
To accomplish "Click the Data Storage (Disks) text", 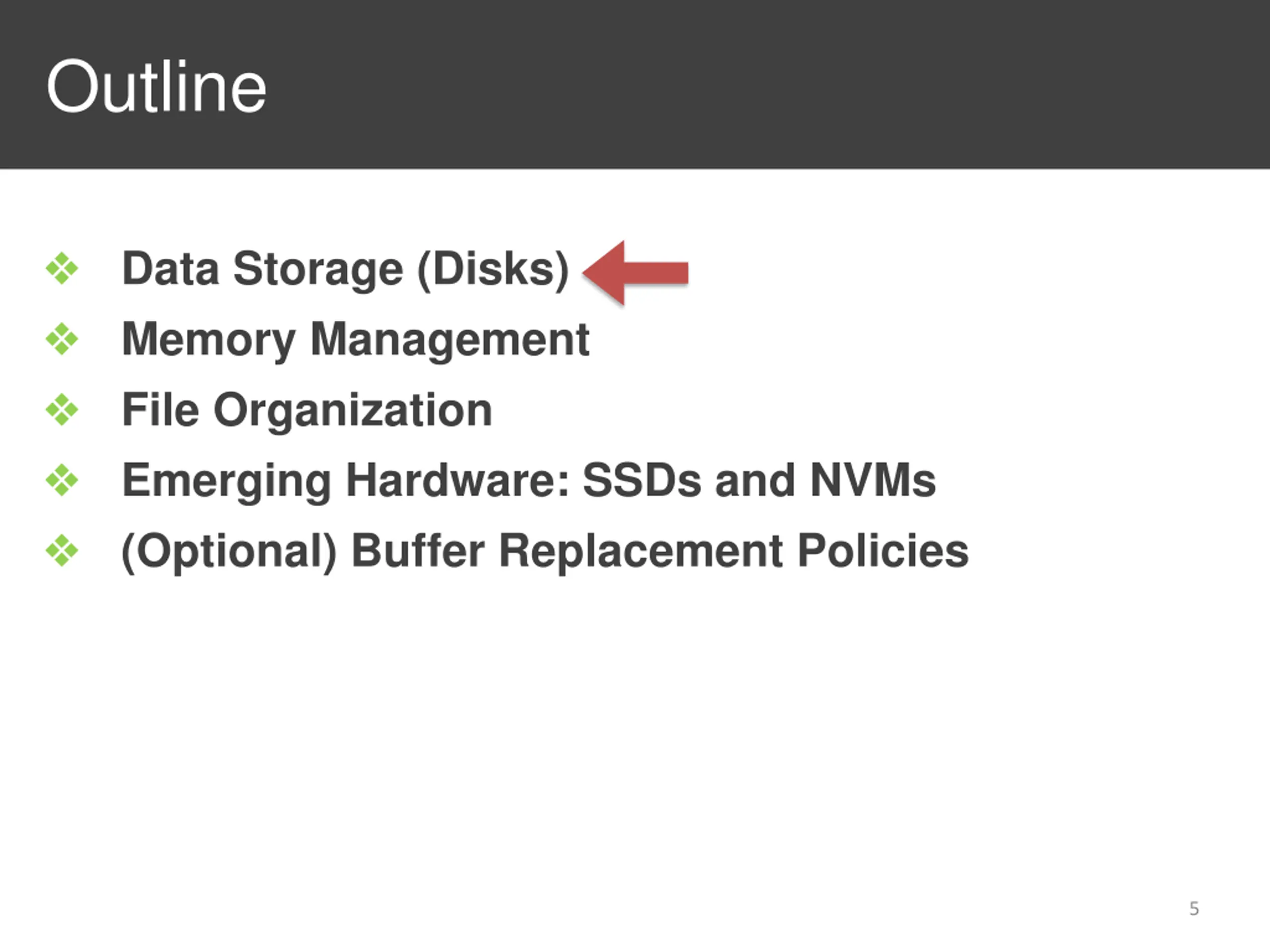I will click(x=345, y=270).
